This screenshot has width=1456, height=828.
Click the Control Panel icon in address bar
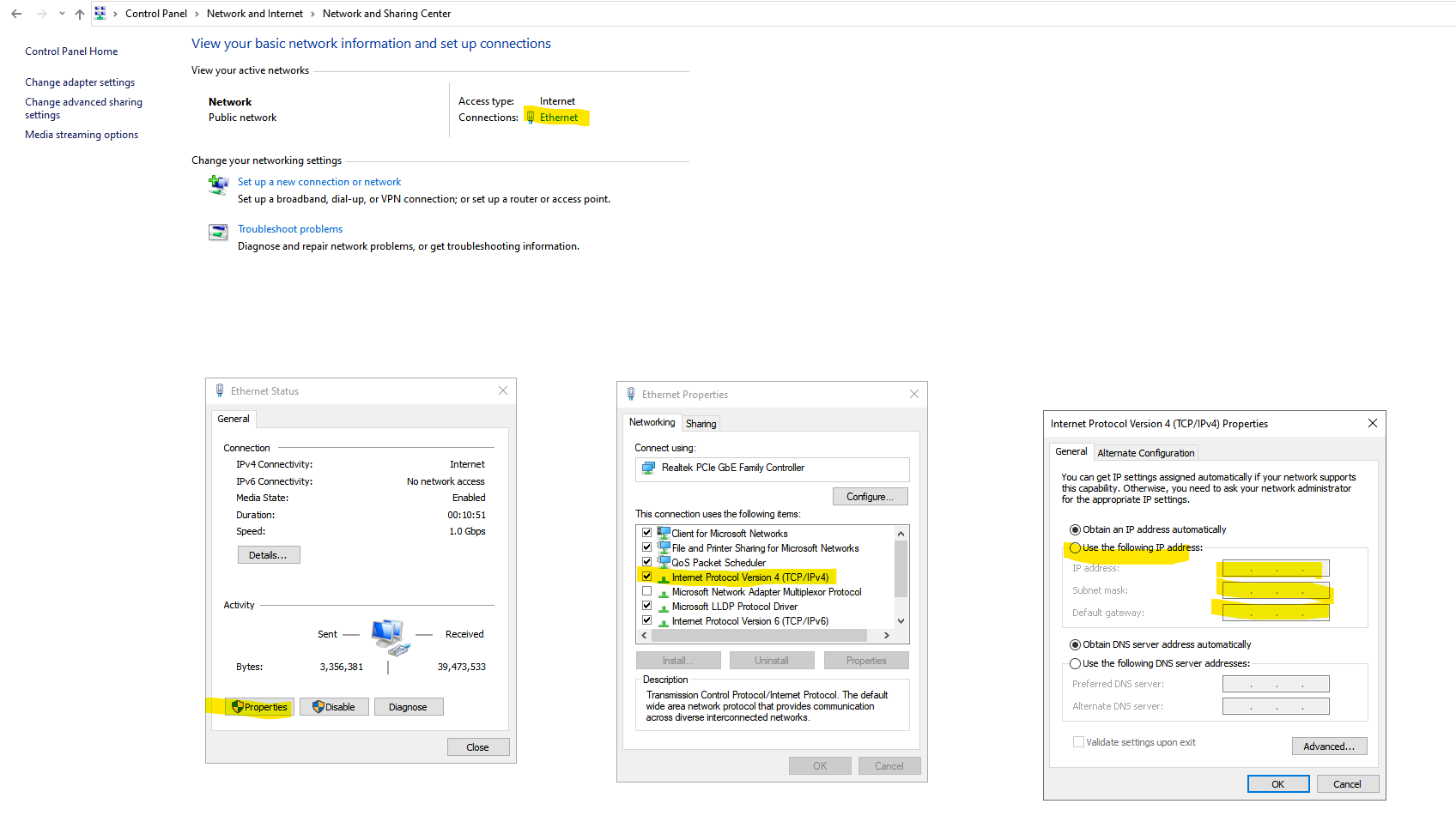[x=100, y=14]
